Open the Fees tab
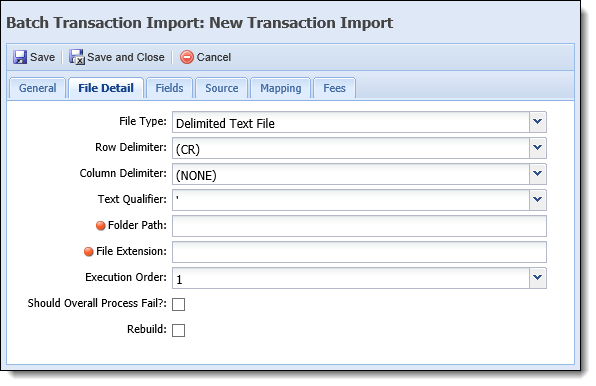596x386 pixels. pos(334,88)
